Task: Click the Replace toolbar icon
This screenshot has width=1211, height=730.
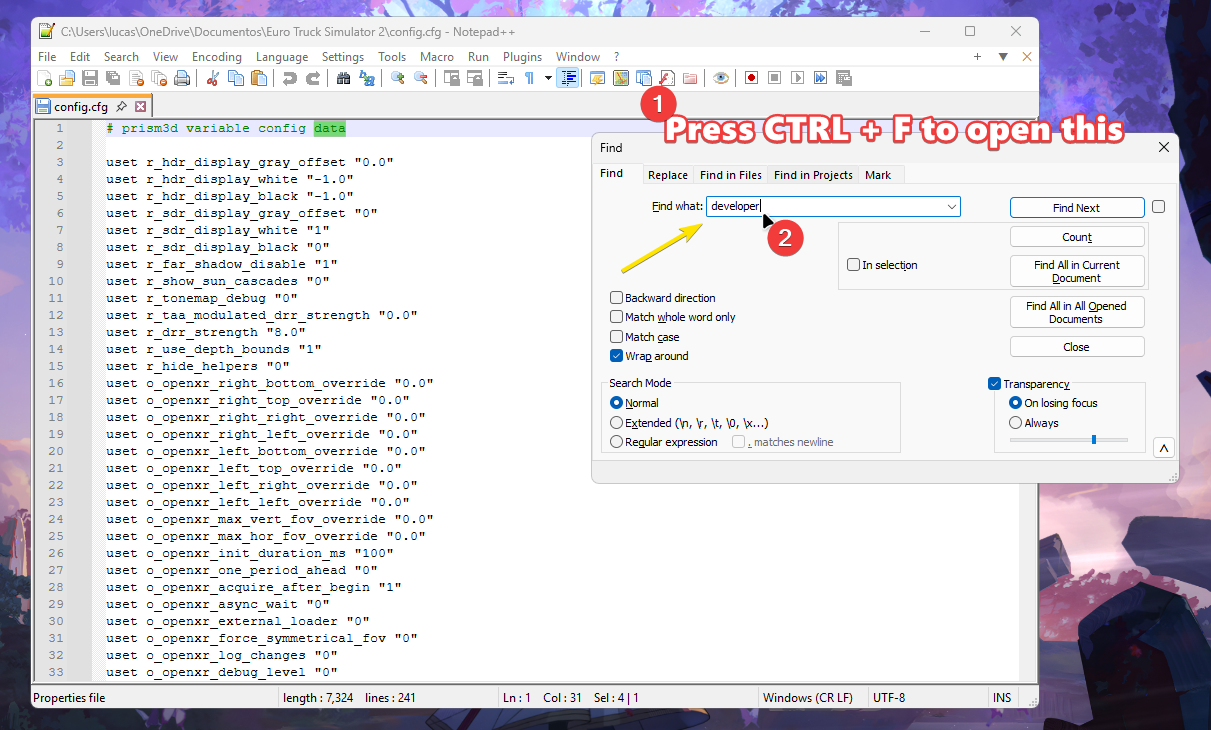Action: (367, 78)
